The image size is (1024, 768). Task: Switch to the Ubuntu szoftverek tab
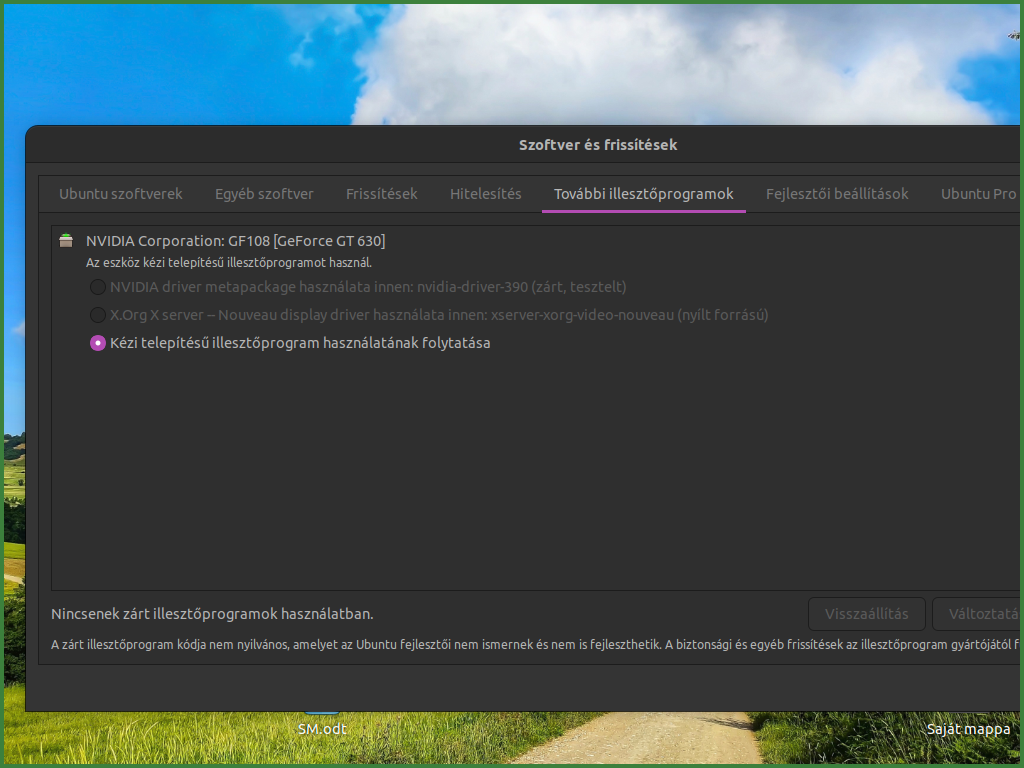tap(121, 194)
